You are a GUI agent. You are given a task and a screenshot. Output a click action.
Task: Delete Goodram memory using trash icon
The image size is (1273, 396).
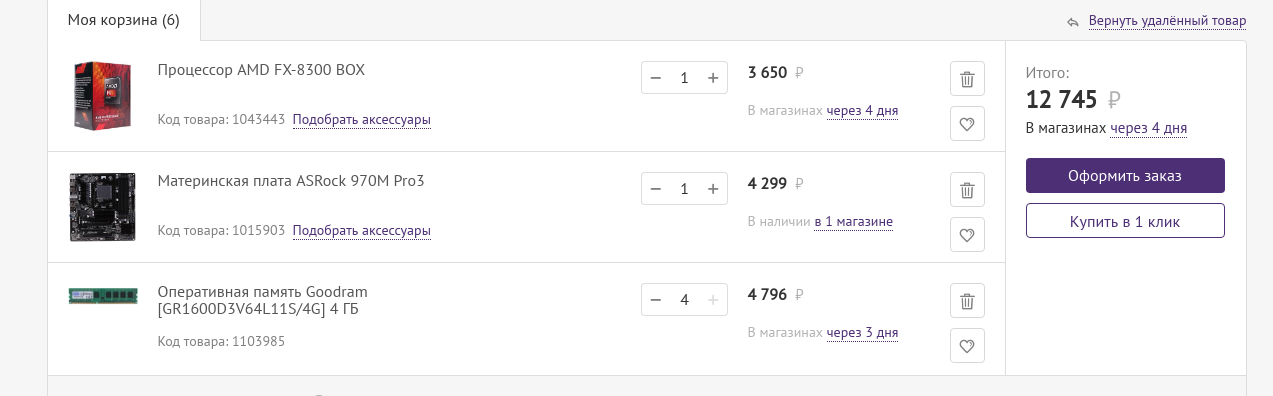(967, 301)
